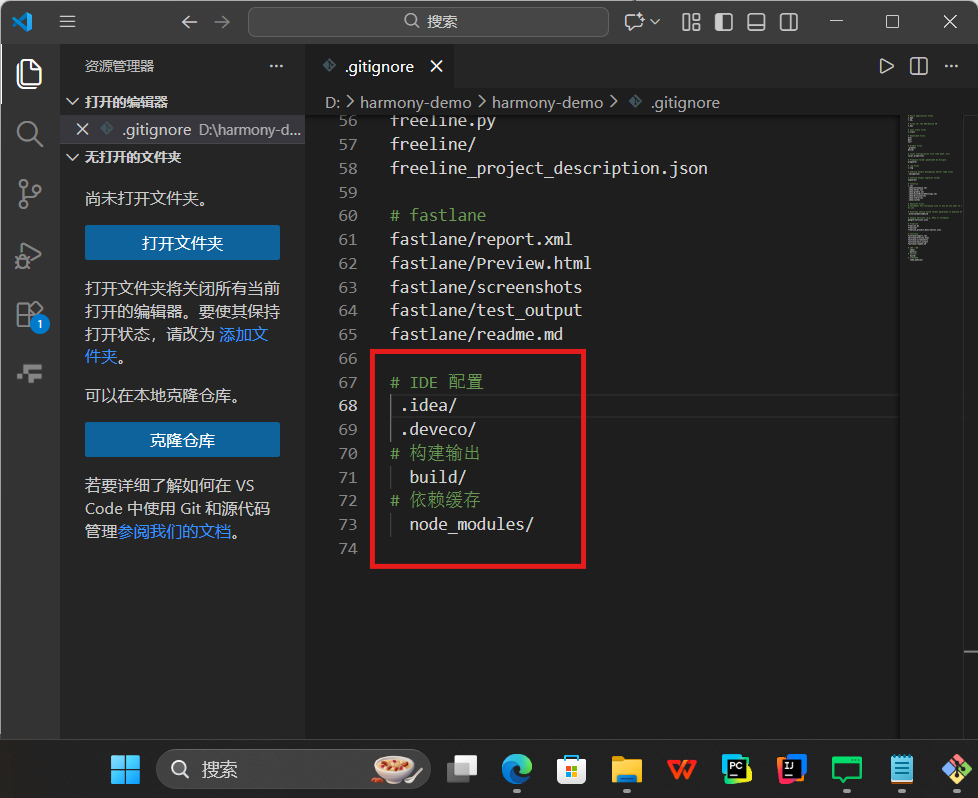Open the Explorer view in activity bar
This screenshot has width=978, height=798.
coord(29,74)
